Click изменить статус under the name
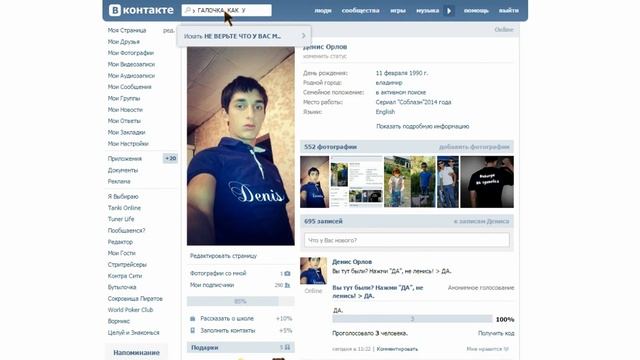This screenshot has height=360, width=640. [x=325, y=56]
